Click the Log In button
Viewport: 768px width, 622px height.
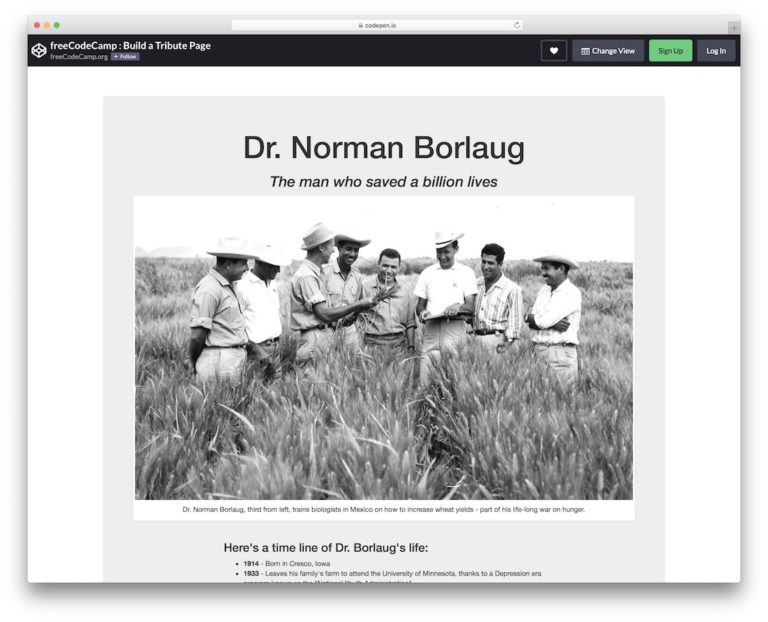coord(716,51)
